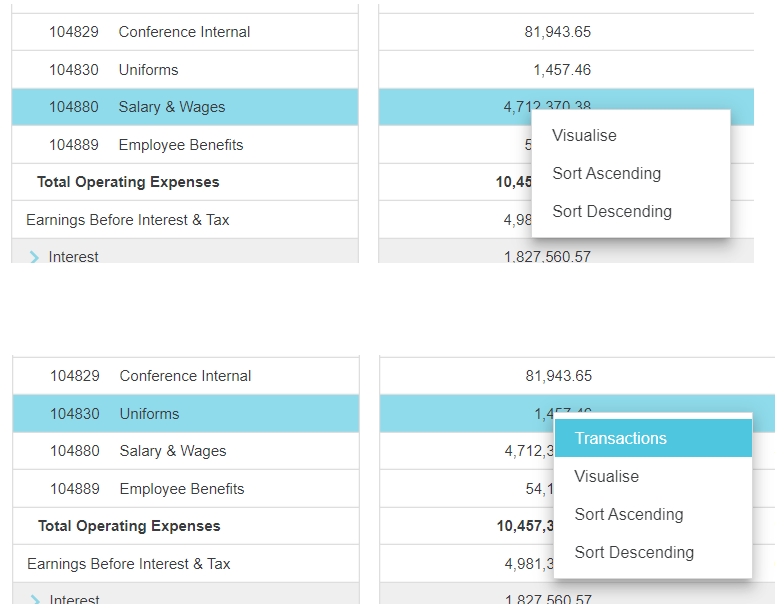784x614 pixels.
Task: Pick Sort Descending in the lower context menu
Action: coord(633,553)
